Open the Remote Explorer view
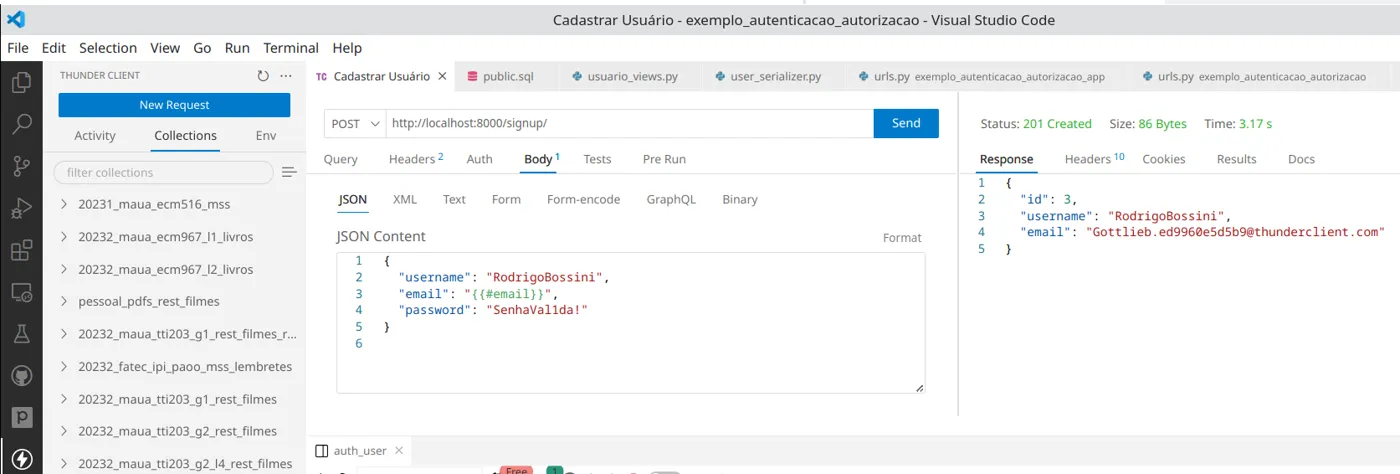 coord(21,293)
